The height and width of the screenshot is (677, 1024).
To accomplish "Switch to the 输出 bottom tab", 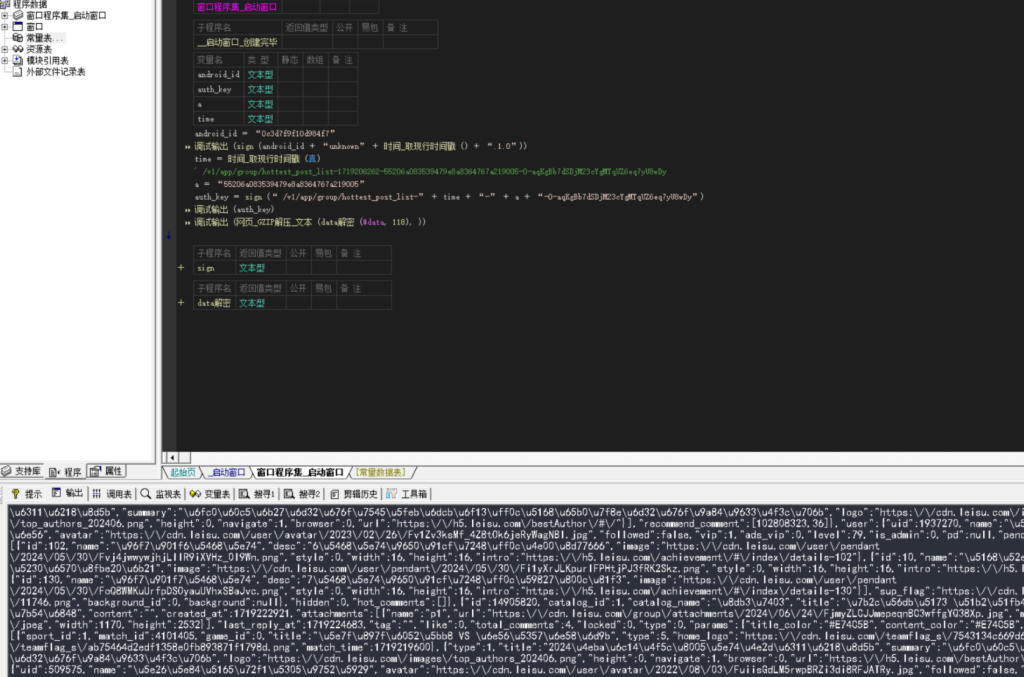I will point(68,493).
